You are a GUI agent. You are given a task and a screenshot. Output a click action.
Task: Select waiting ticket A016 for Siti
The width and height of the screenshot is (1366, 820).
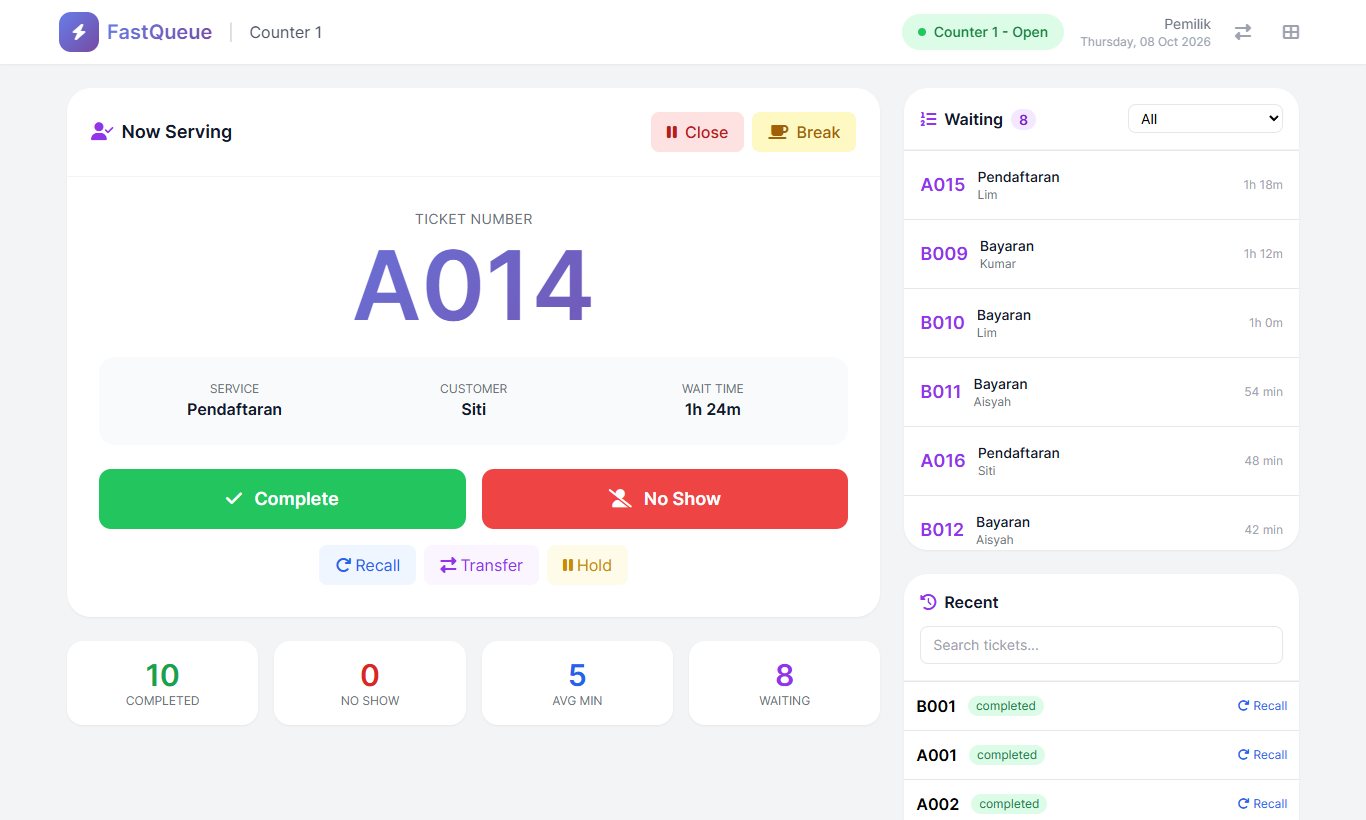pyautogui.click(x=1101, y=461)
